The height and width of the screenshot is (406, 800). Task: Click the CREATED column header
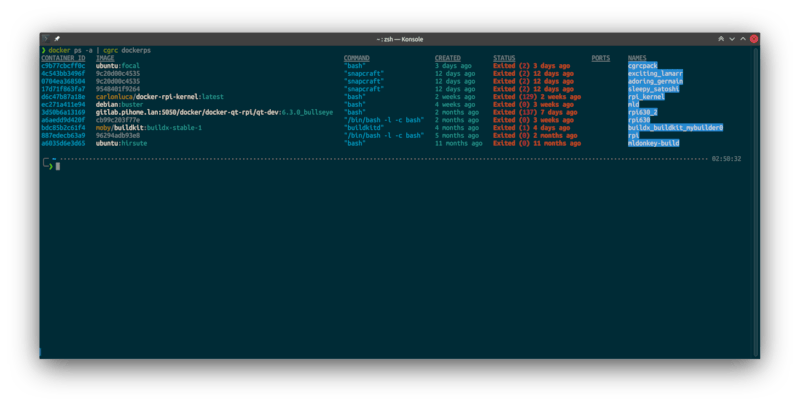pyautogui.click(x=448, y=58)
